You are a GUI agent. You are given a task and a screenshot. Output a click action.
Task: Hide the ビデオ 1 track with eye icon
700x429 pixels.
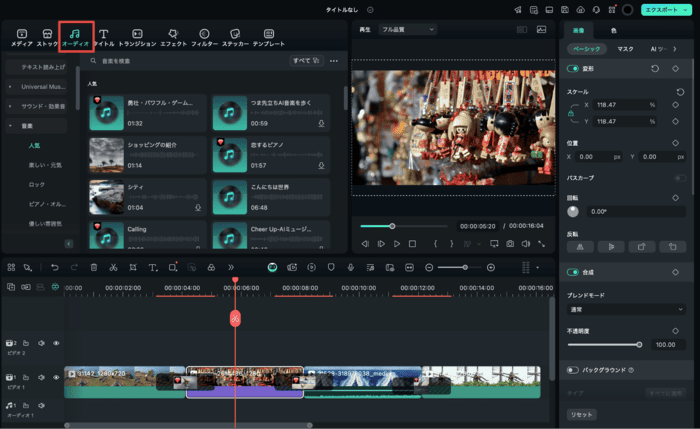(x=56, y=377)
